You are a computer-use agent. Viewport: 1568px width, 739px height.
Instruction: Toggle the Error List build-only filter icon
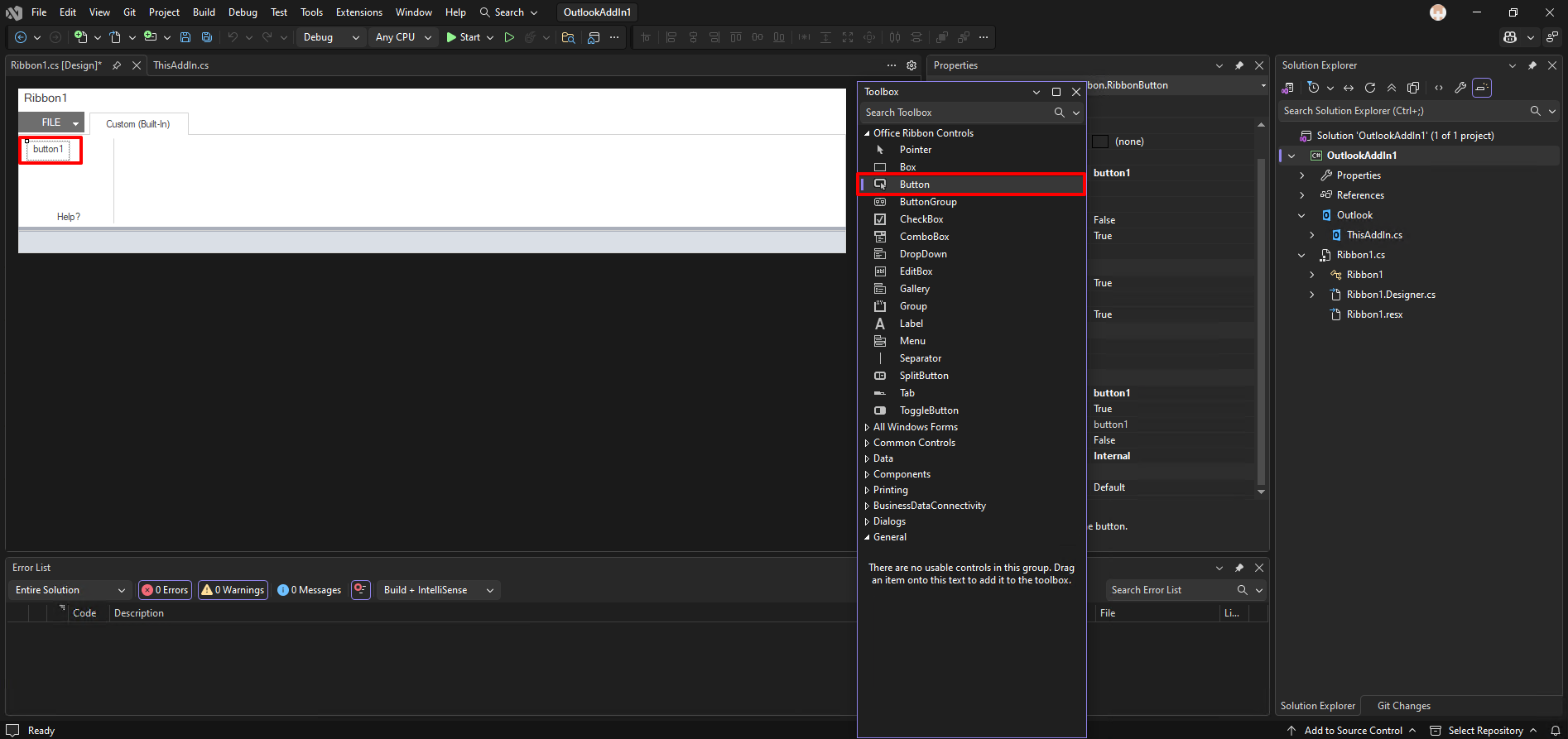[x=361, y=590]
